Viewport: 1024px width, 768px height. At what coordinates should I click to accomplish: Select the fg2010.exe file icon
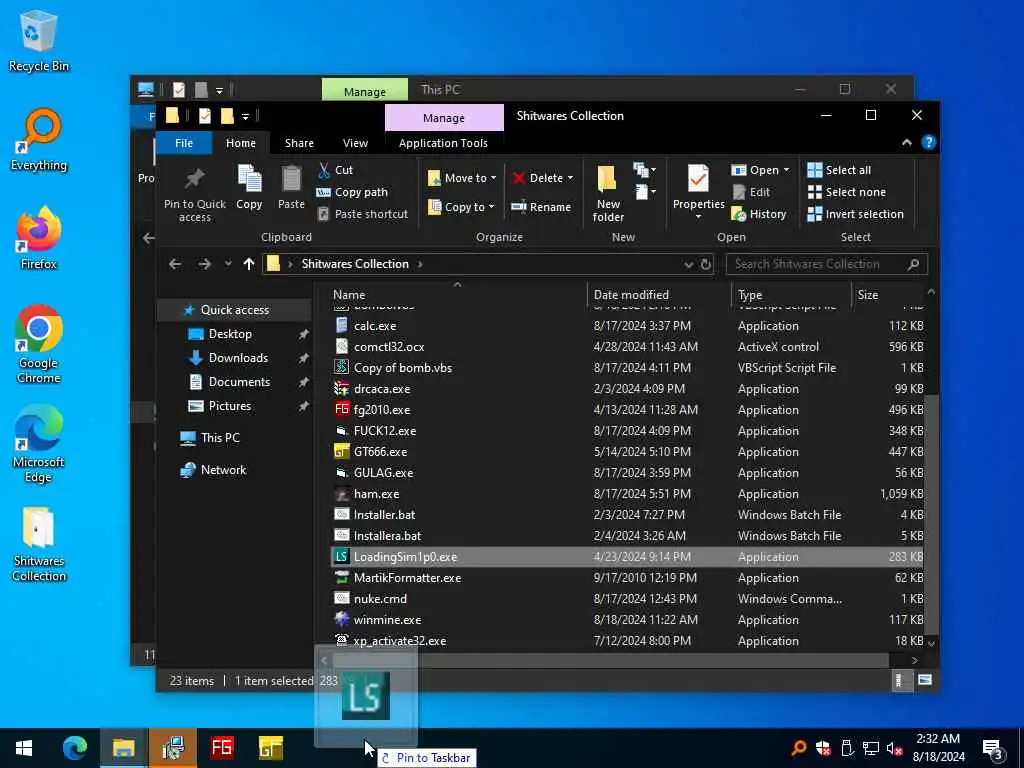click(x=341, y=409)
